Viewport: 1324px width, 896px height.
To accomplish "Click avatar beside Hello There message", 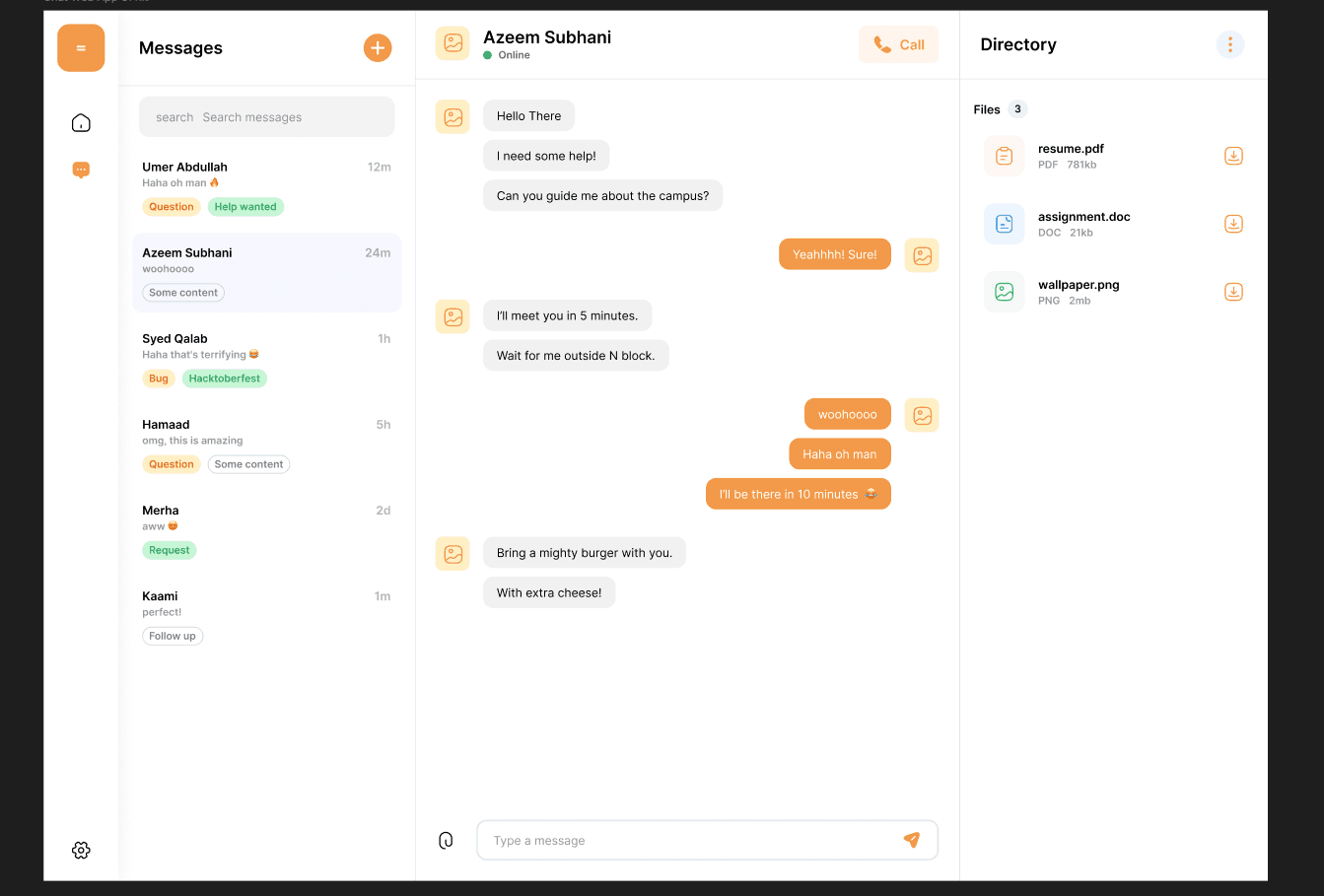I will point(453,116).
